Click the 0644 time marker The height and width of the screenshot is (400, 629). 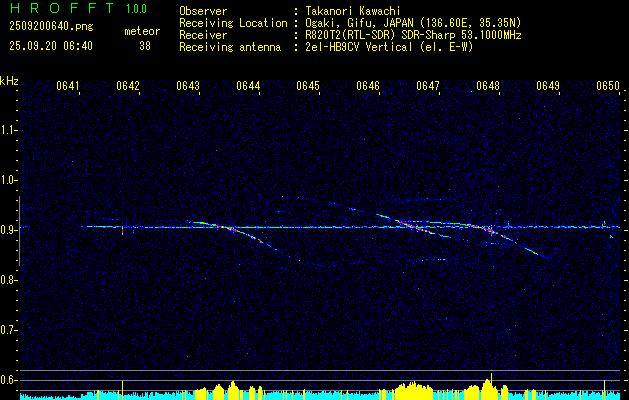pos(248,87)
